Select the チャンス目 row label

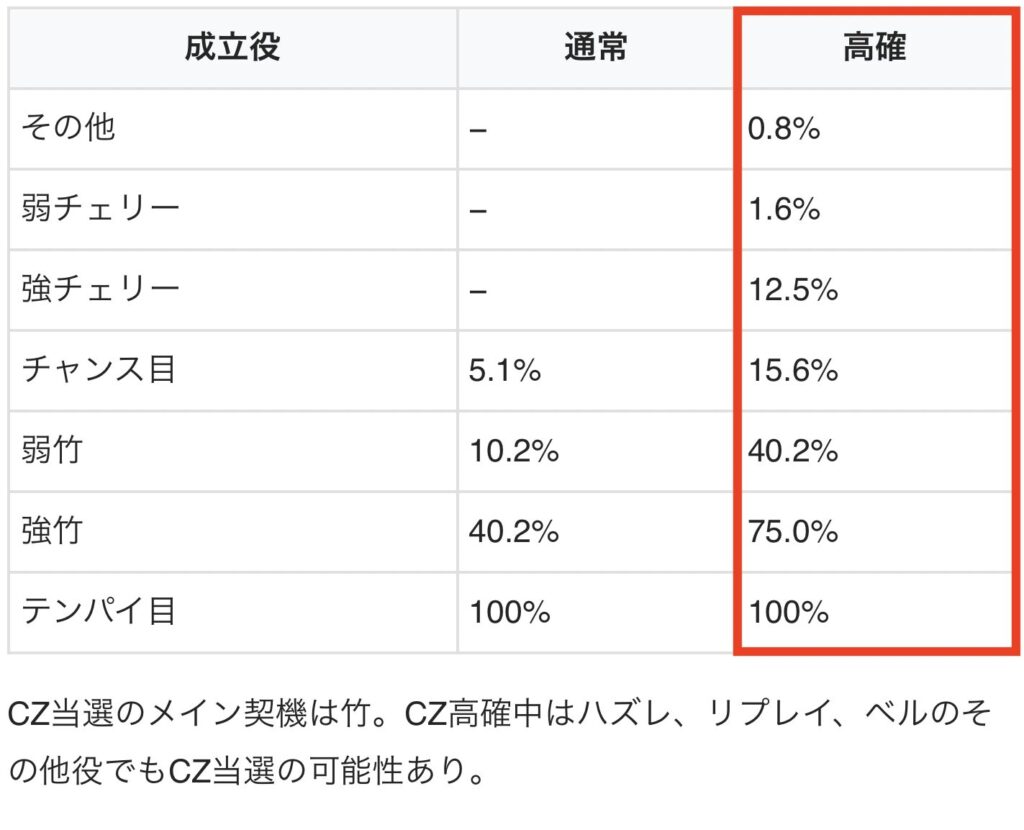(x=99, y=370)
